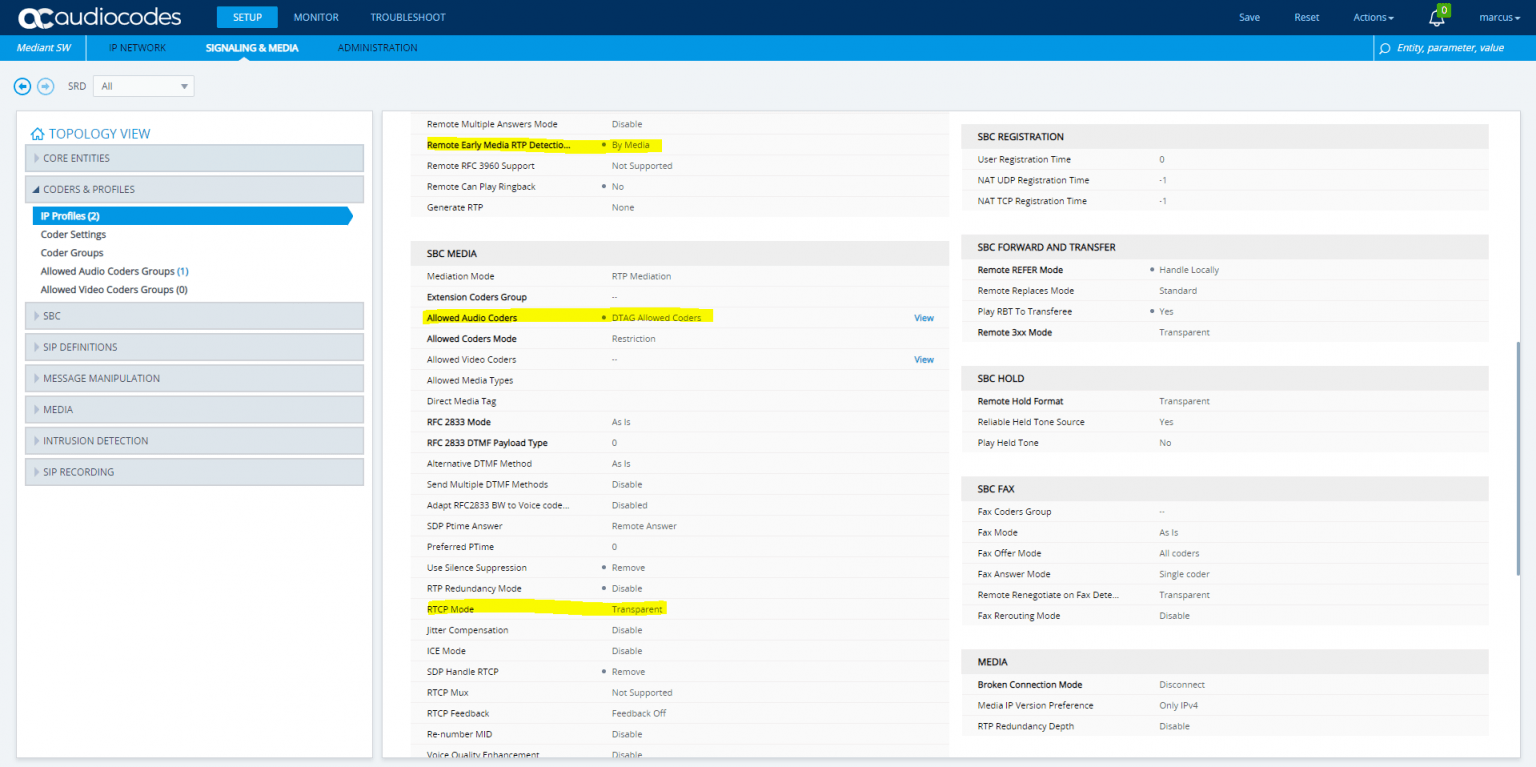Select Coder Settings in the tree

tap(72, 234)
